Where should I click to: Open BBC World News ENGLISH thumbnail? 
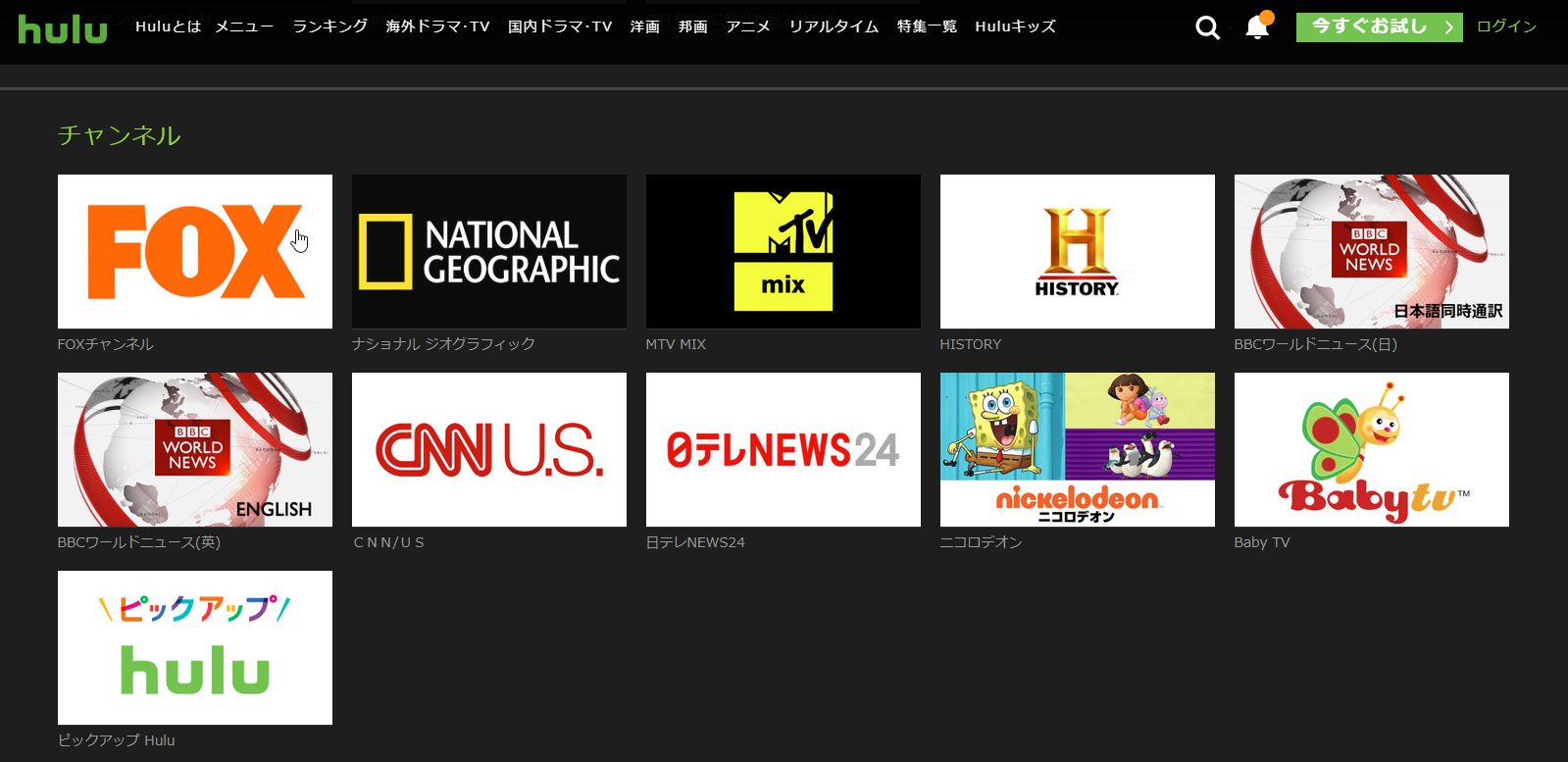click(x=195, y=450)
